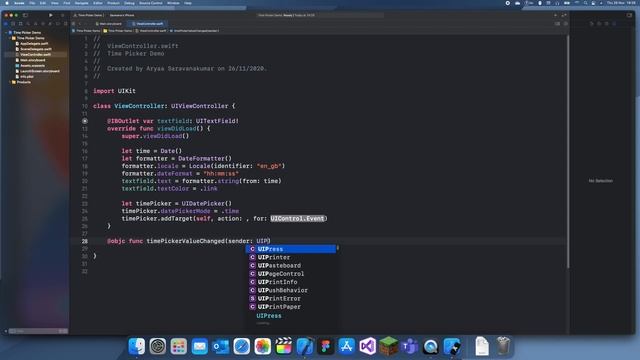This screenshot has width=640, height=360.
Task: Click the UIControl.Event placeholder token
Action: click(x=298, y=218)
